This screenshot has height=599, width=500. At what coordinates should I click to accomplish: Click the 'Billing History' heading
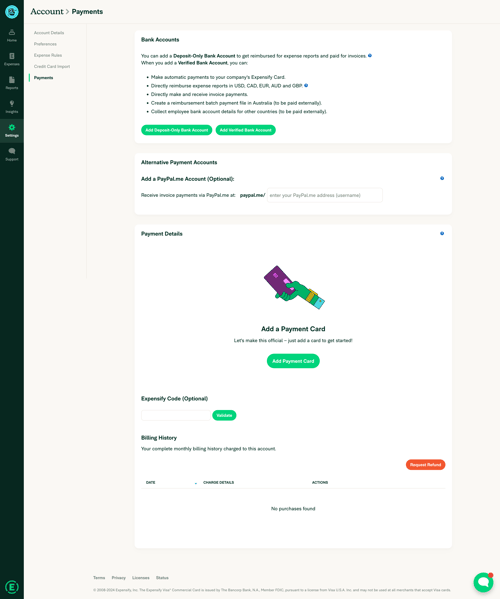(159, 438)
